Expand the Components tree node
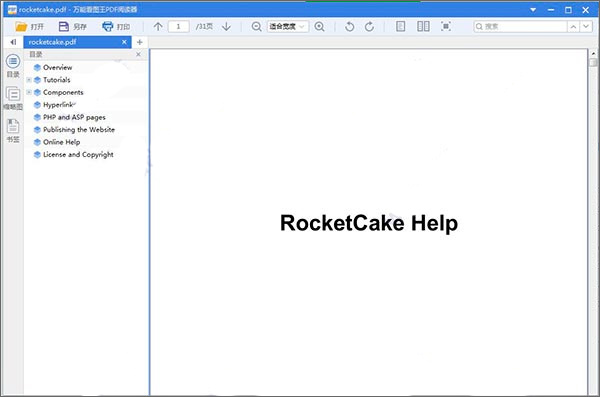Viewport: 600px width, 397px height. pyautogui.click(x=29, y=92)
